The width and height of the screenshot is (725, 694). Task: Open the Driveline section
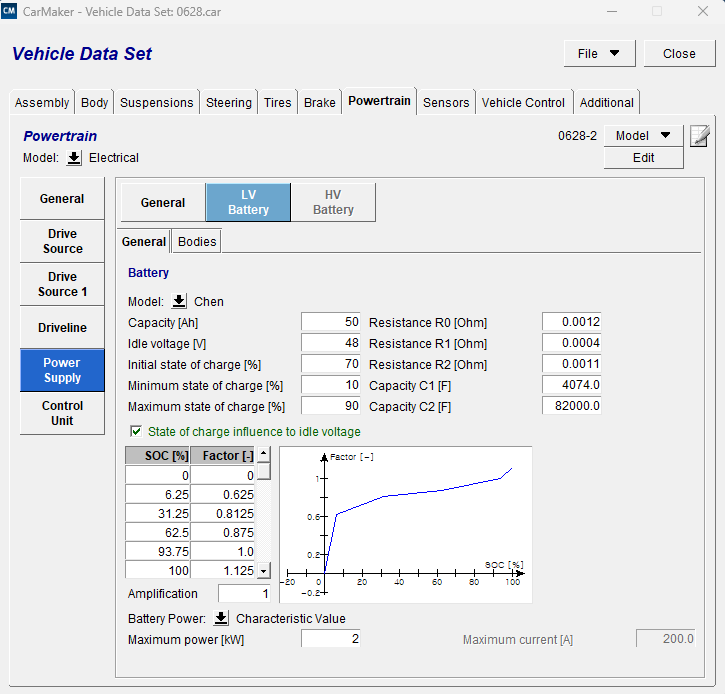pos(62,327)
